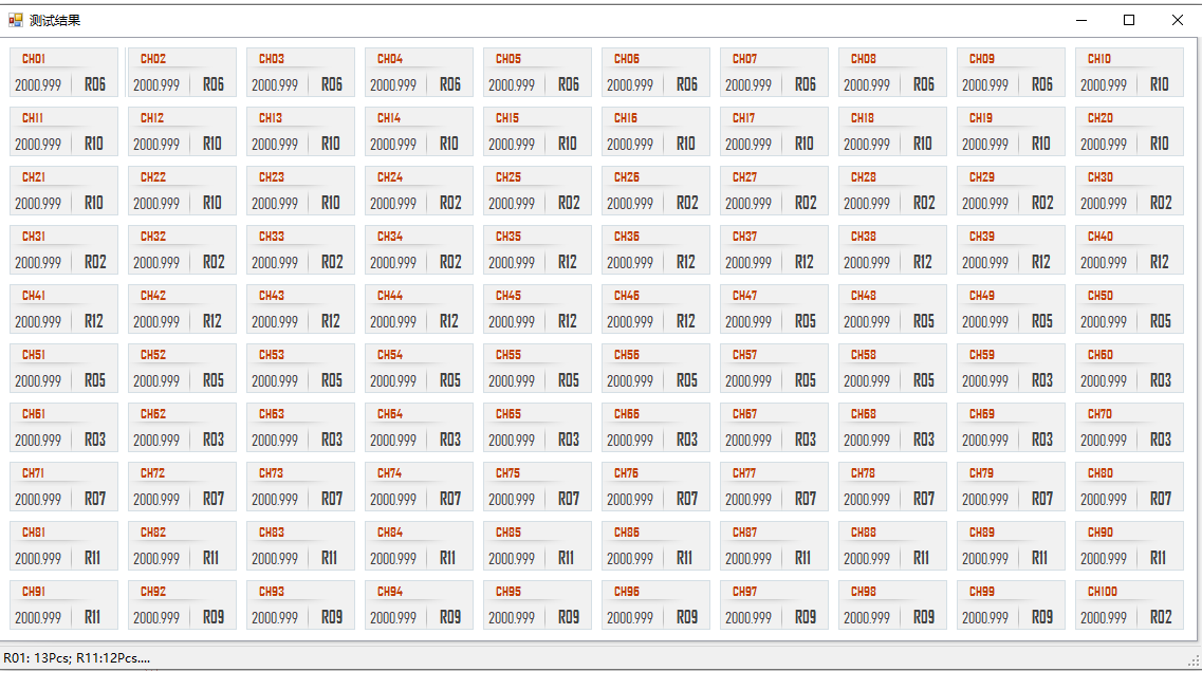Select the CH81 channel tile

click(x=64, y=546)
